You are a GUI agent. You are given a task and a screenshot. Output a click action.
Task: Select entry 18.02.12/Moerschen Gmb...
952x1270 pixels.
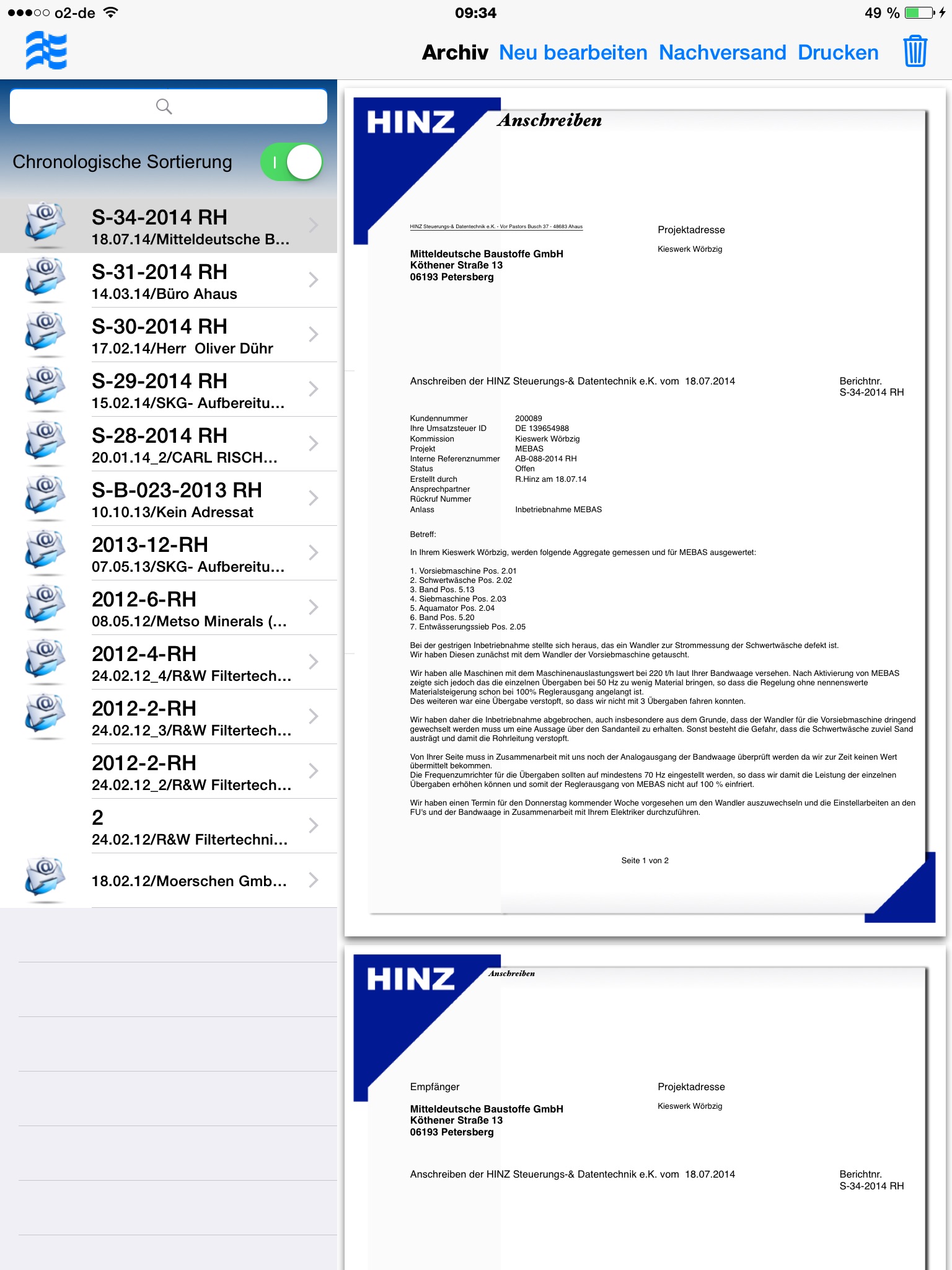tap(169, 880)
